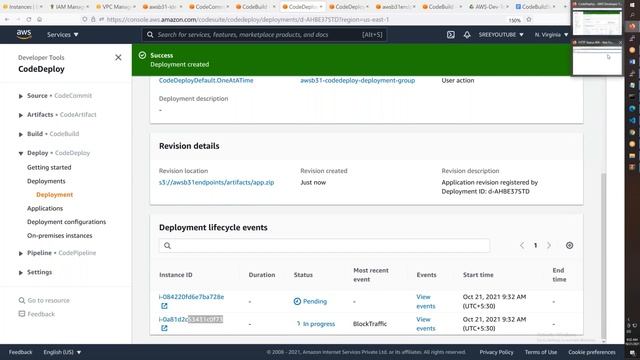640x360 pixels.
Task: Reload the page with browser refresh icon
Action: 29,20
